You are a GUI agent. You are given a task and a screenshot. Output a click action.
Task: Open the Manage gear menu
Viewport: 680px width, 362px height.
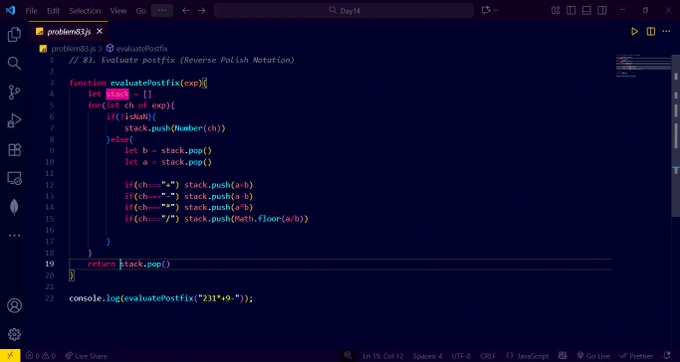tap(14, 334)
